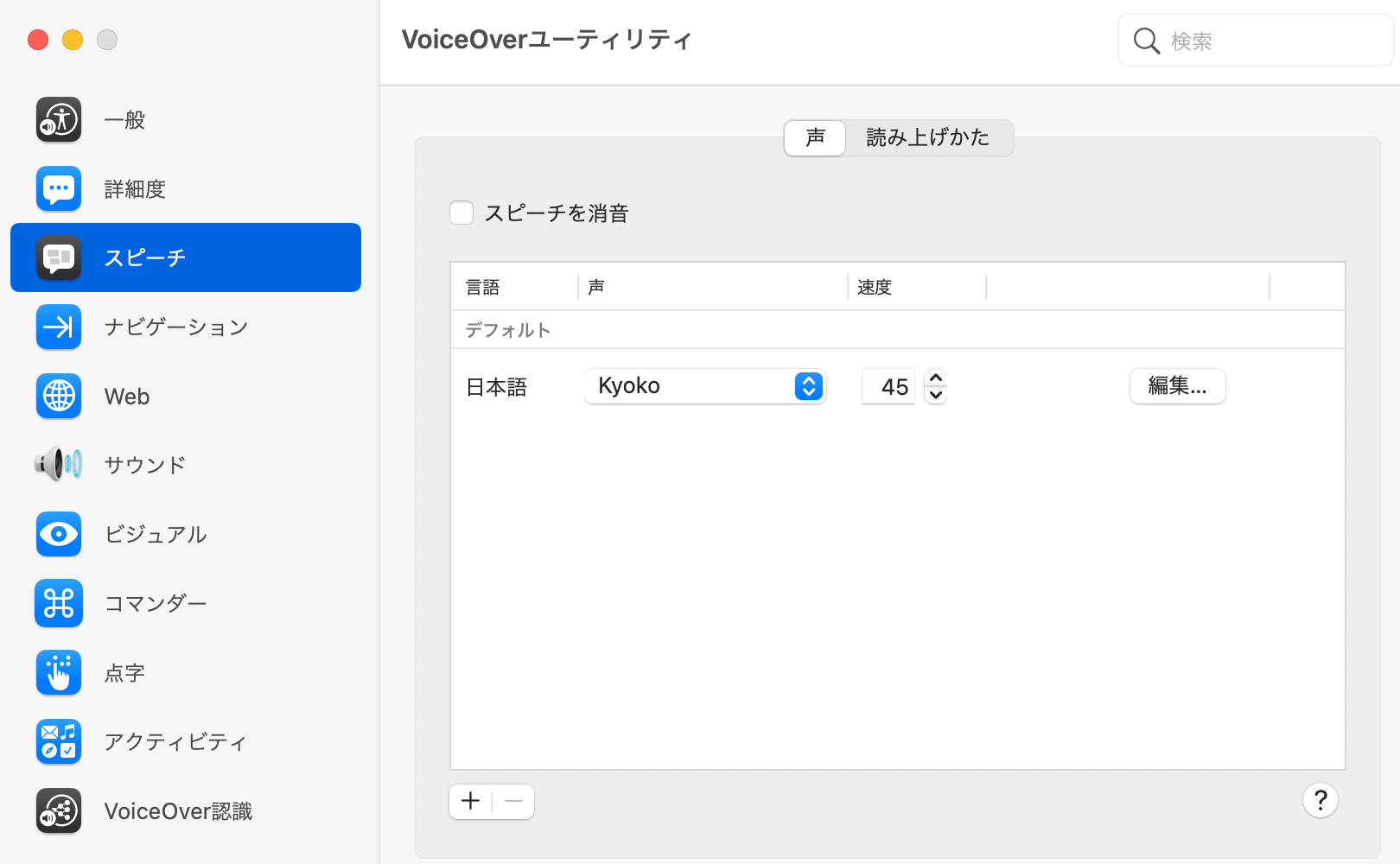The height and width of the screenshot is (864, 1400).
Task: Select the 点字 sidebar label
Action: tap(124, 673)
